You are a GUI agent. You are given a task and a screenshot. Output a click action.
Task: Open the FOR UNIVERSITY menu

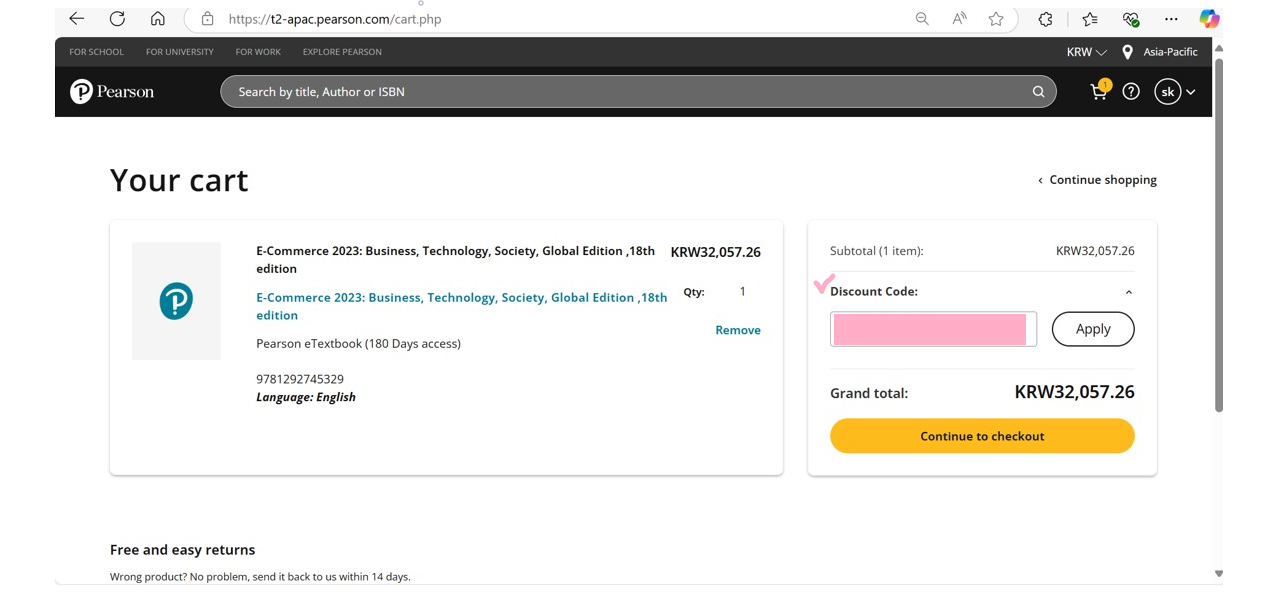[180, 52]
